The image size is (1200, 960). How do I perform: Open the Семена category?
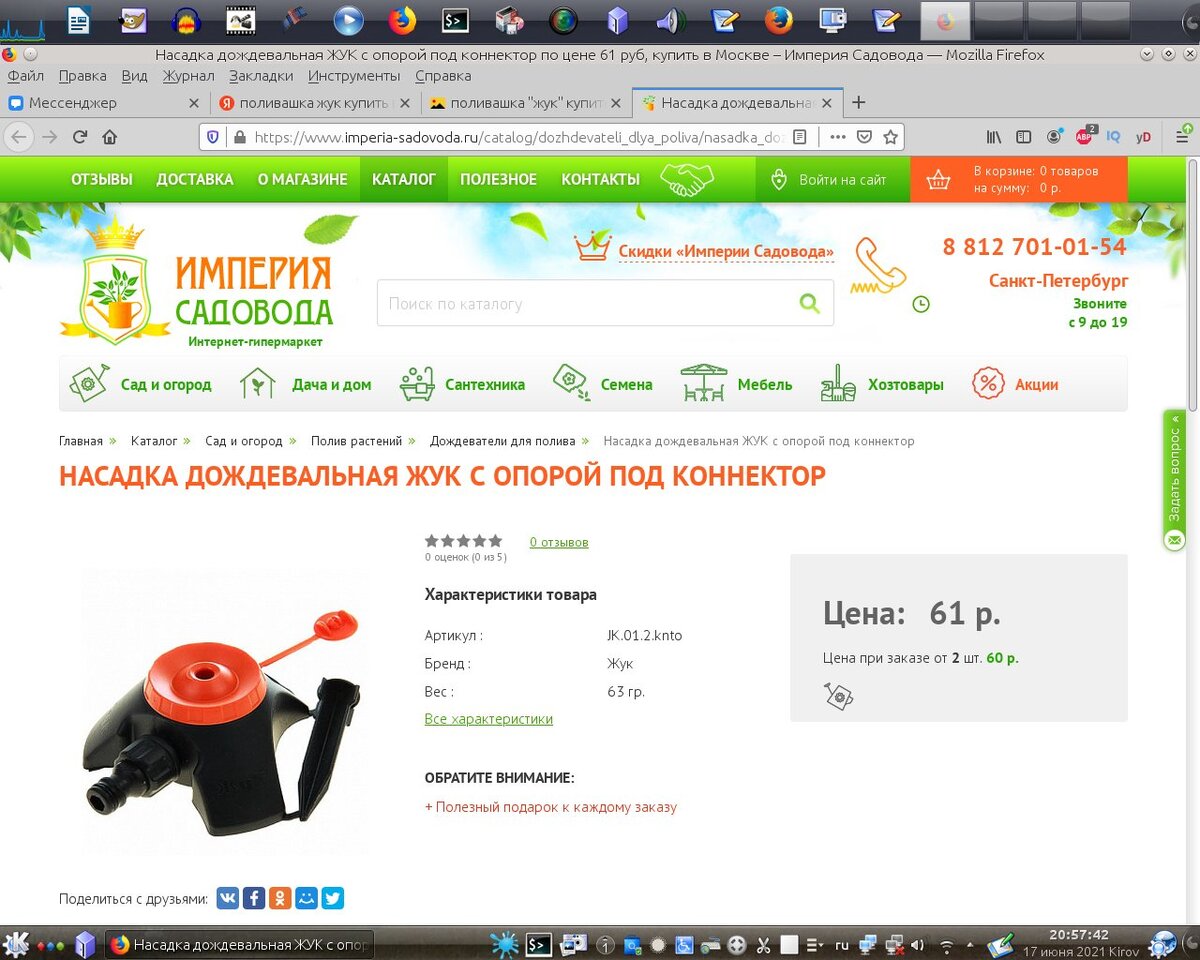point(603,384)
